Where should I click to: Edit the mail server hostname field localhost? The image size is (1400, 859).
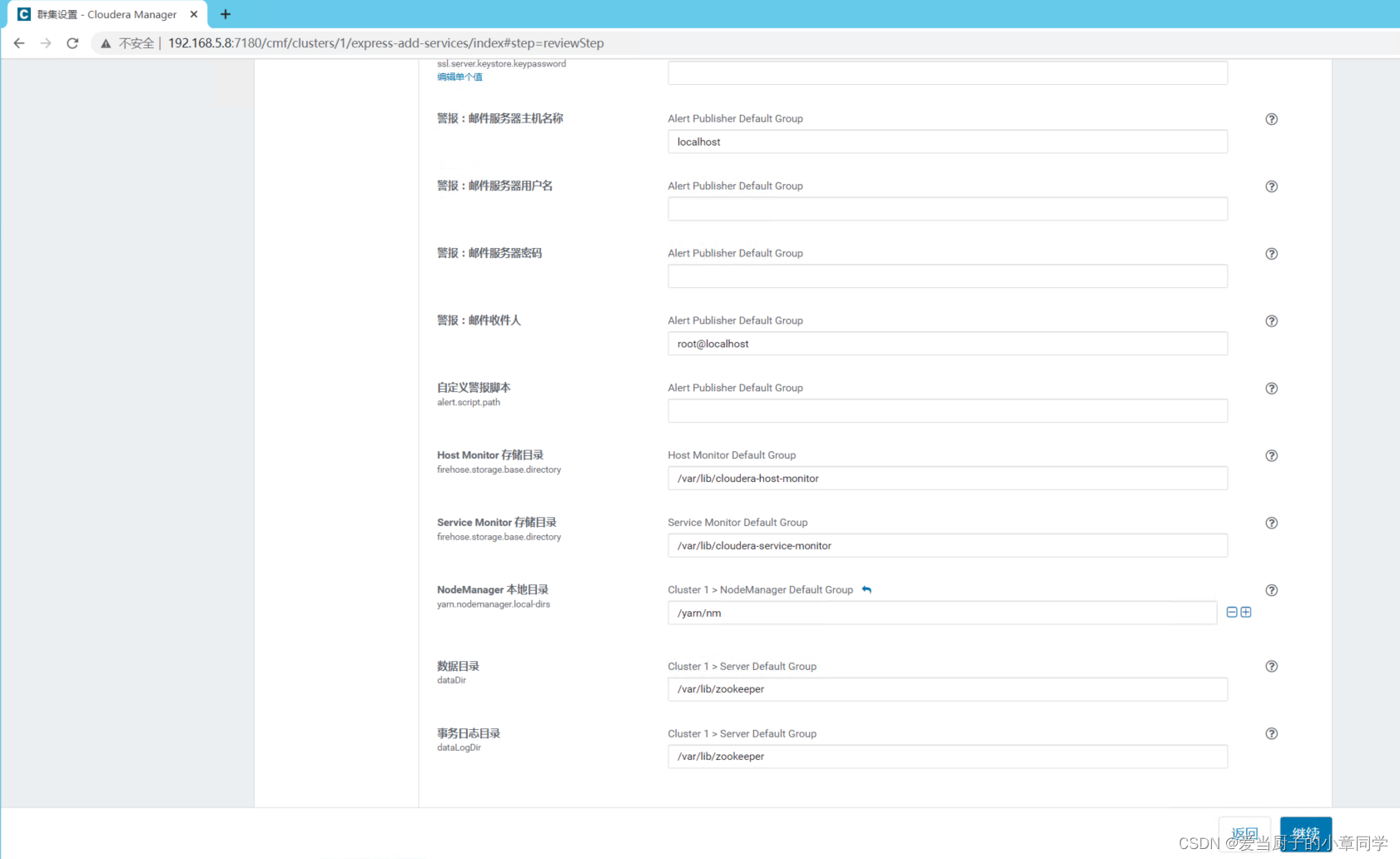coord(947,142)
